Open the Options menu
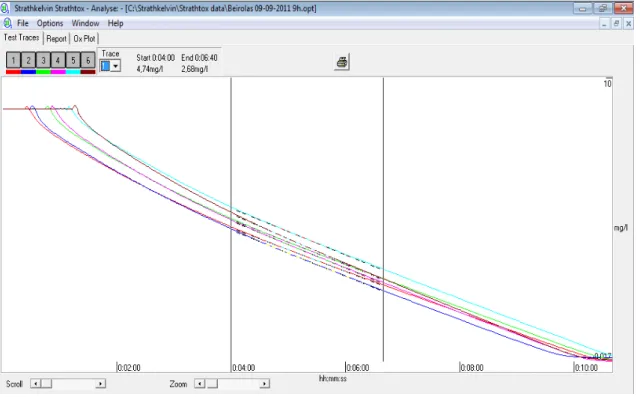This screenshot has height=397, width=640. 50,23
